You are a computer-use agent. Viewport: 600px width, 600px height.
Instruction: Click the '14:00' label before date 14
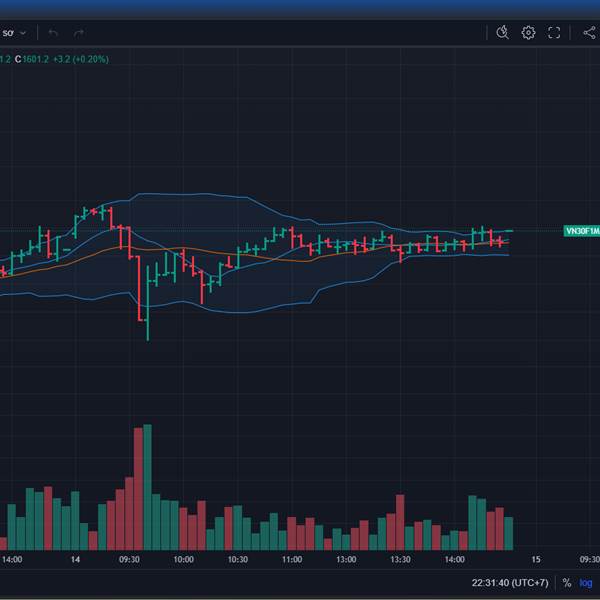click(x=12, y=559)
